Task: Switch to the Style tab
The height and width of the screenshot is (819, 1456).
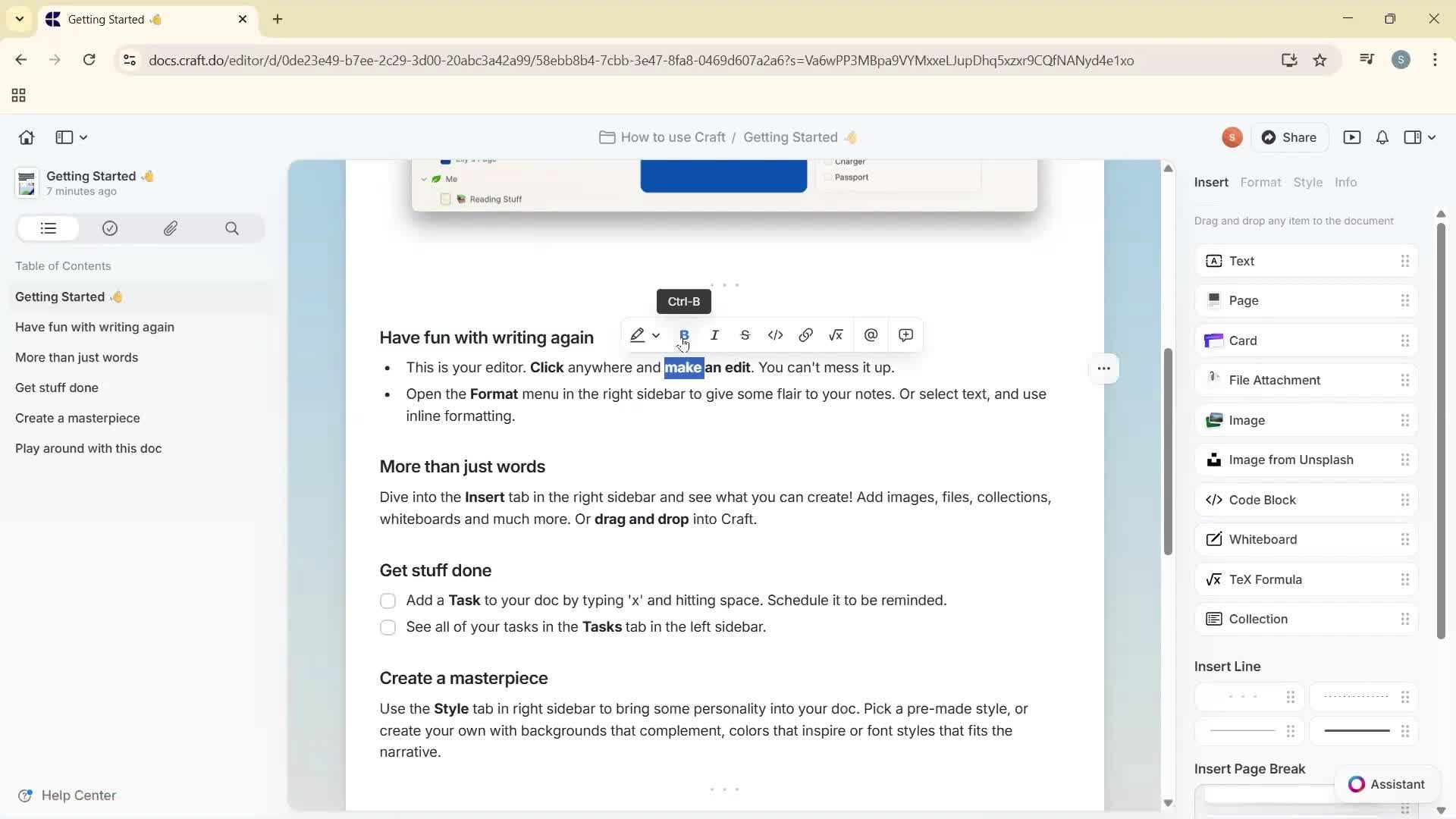Action: pyautogui.click(x=1310, y=182)
